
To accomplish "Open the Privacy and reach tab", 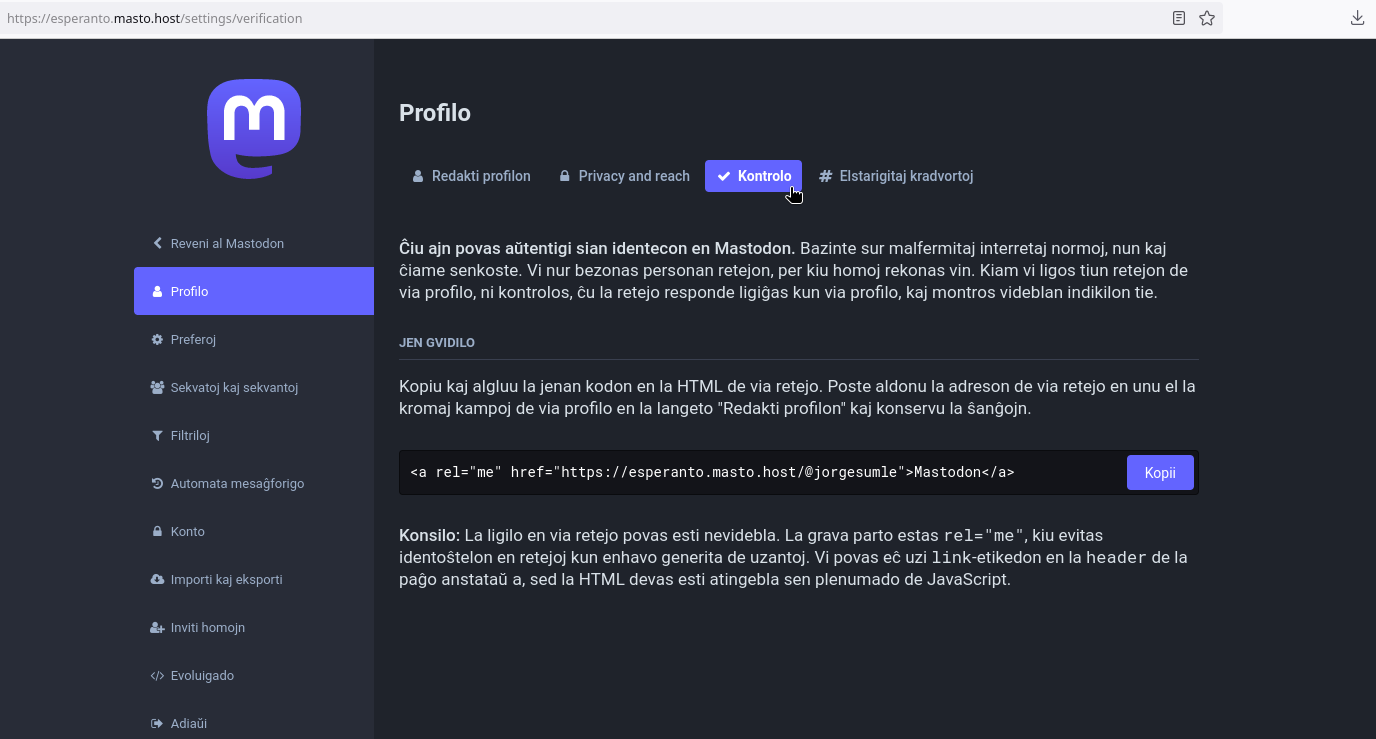I will coord(624,176).
